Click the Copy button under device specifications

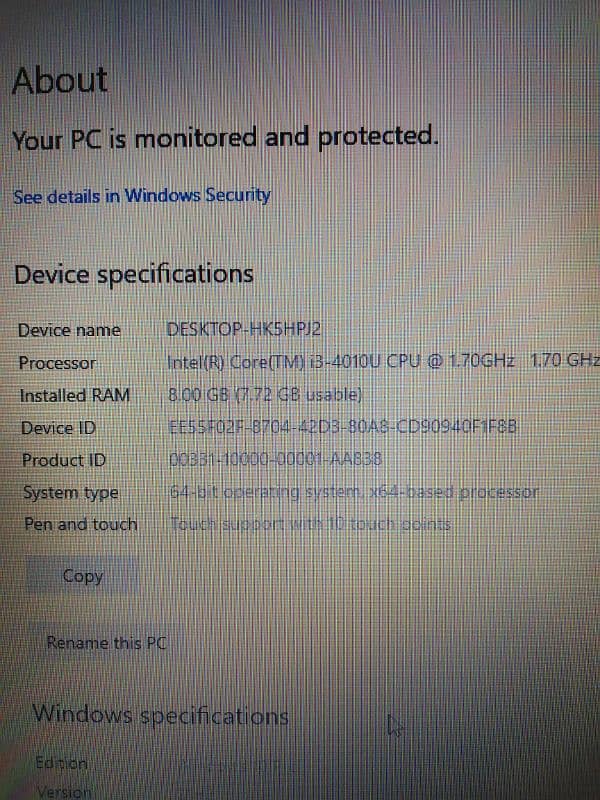83,576
